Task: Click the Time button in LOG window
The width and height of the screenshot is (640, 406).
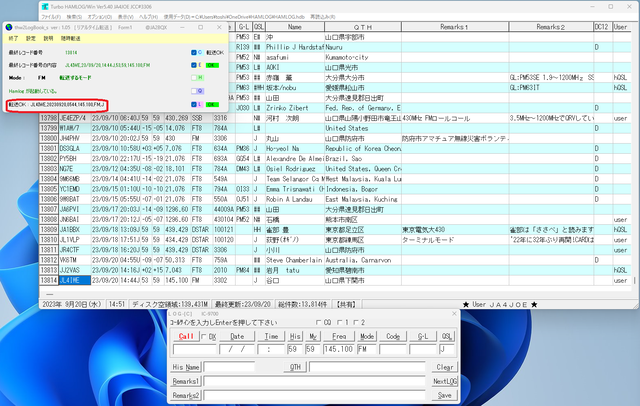Action: 271,336
